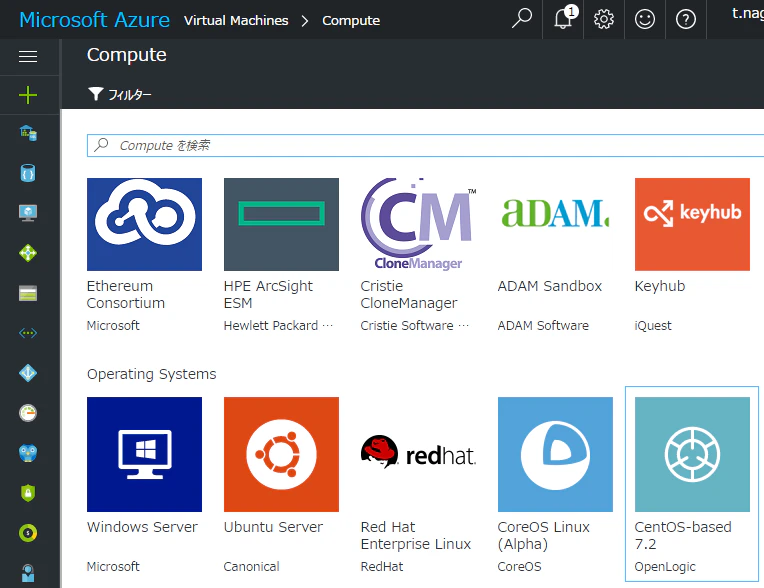
Task: Click the iQuest publisher text
Action: (653, 325)
